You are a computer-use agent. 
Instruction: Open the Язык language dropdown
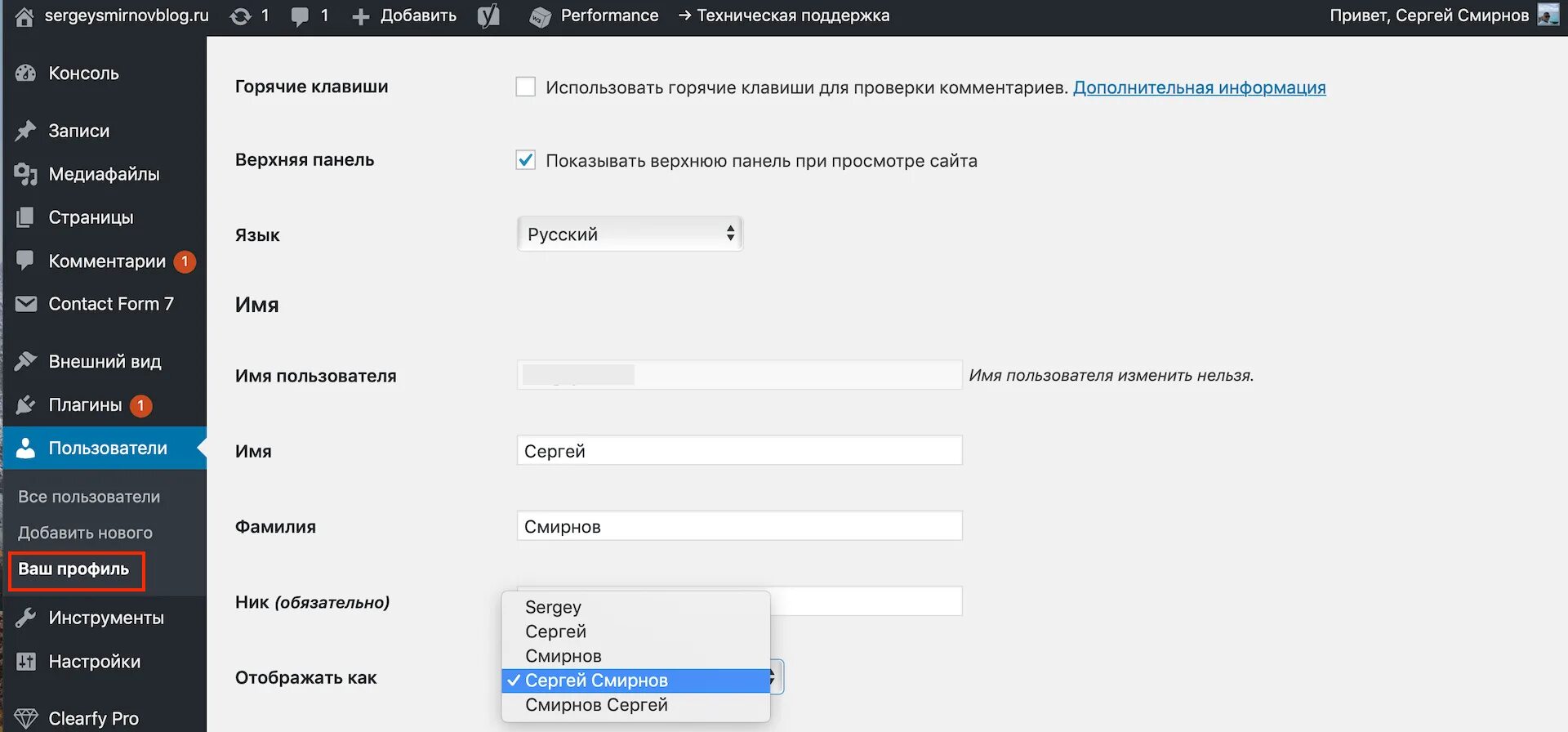(630, 234)
